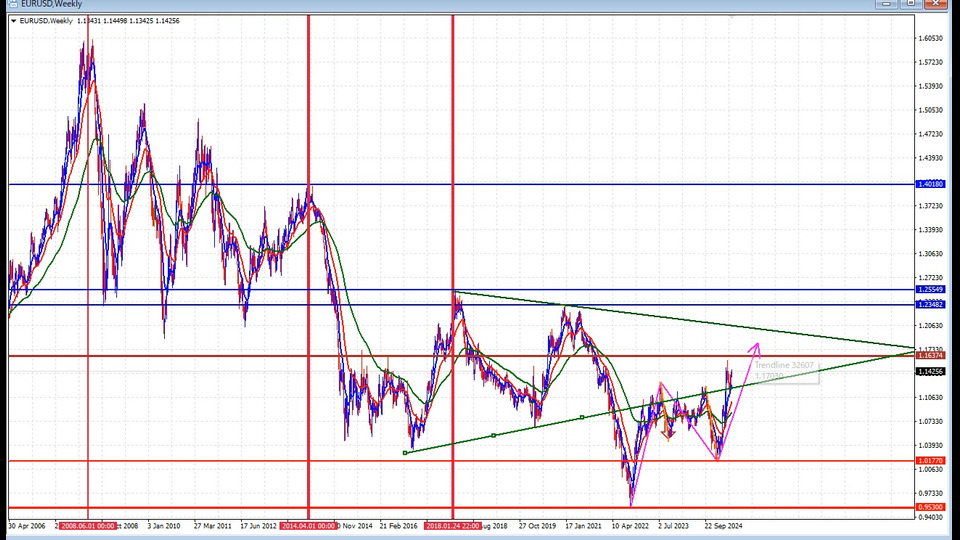Click the 2 Jul 2023 time axis label
The image size is (960, 540).
(x=673, y=526)
